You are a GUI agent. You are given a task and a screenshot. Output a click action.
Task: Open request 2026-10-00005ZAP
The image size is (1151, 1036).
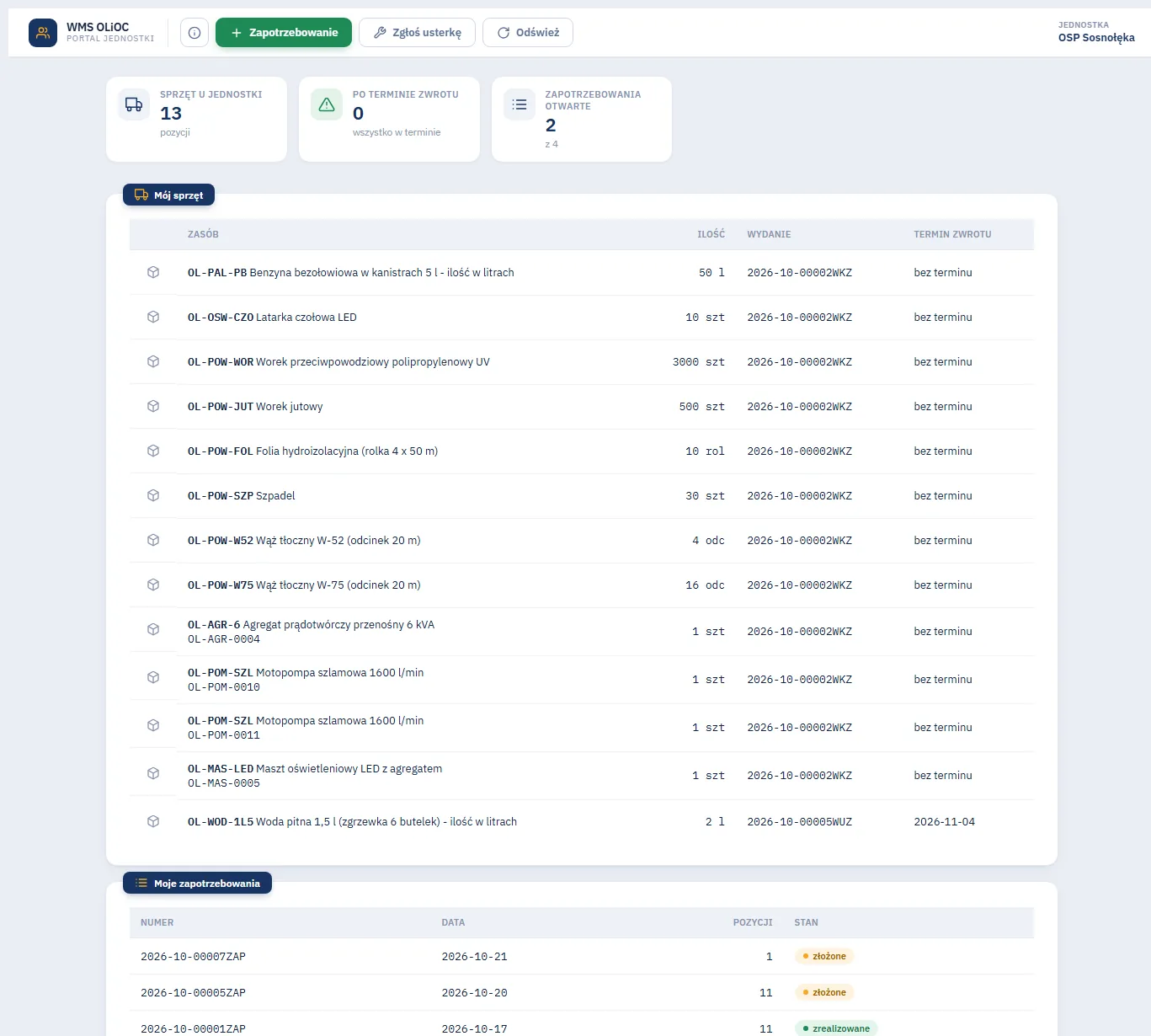click(x=193, y=993)
